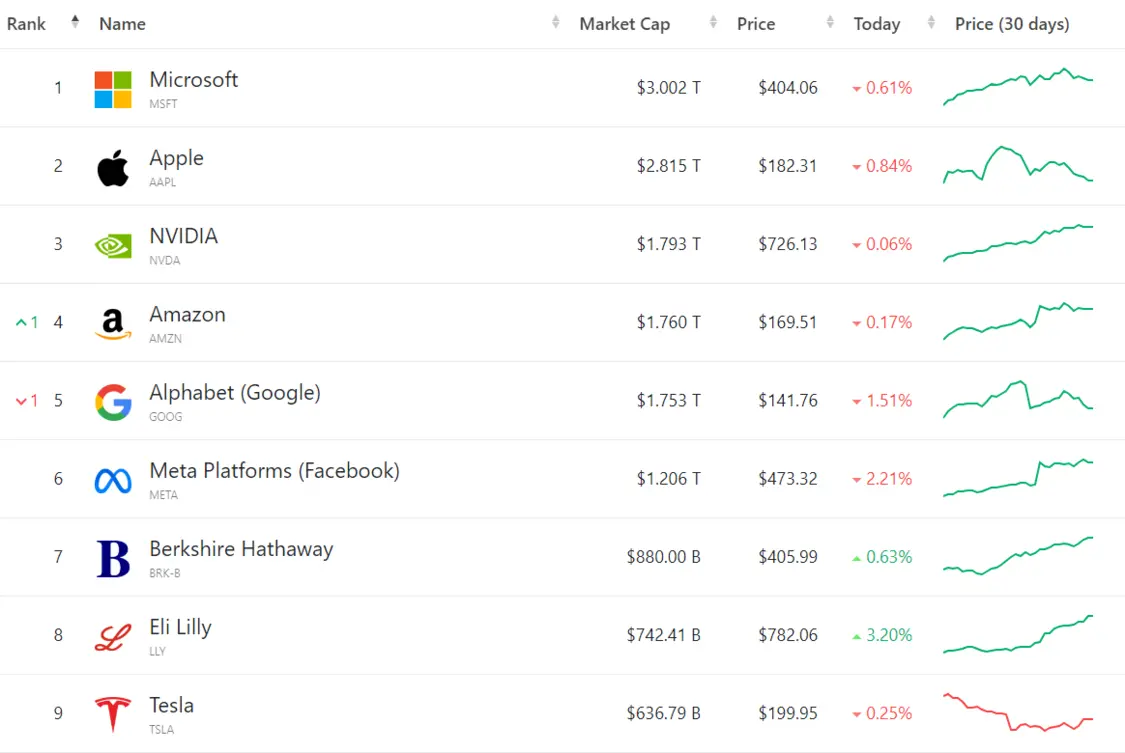Open the Microsoft company name link
Viewport: 1125px width, 753px height.
pos(194,80)
